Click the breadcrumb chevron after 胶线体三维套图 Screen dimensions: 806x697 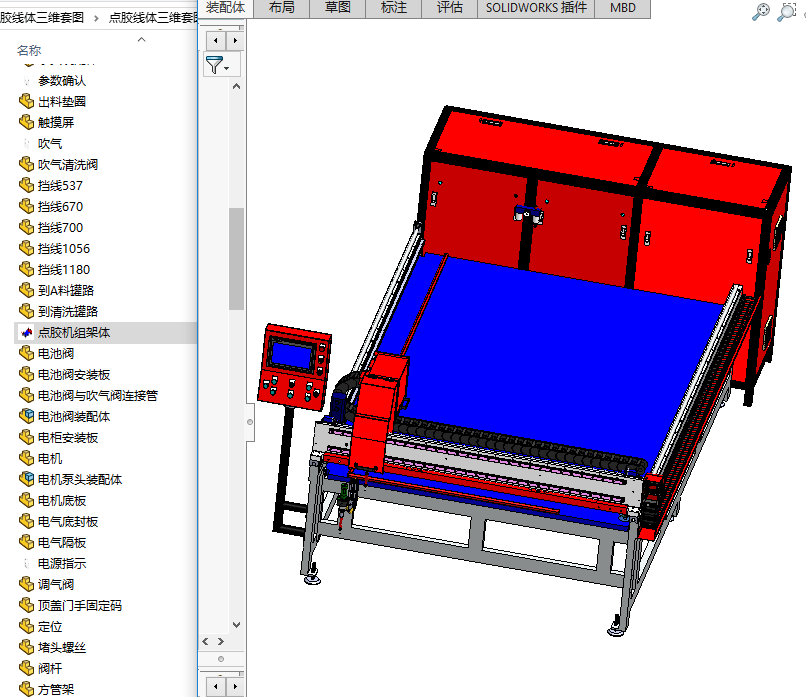(96, 19)
